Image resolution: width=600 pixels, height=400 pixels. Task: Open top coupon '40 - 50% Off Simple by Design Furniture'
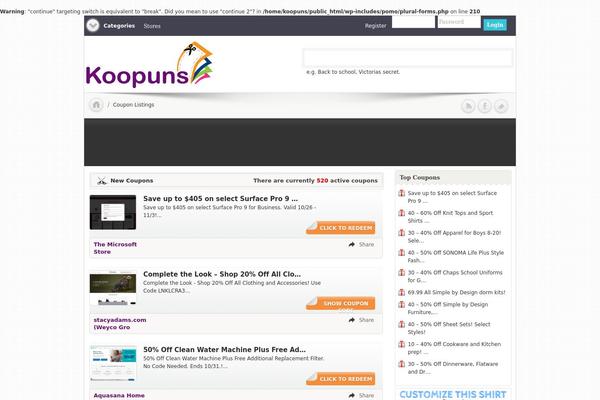click(x=448, y=308)
